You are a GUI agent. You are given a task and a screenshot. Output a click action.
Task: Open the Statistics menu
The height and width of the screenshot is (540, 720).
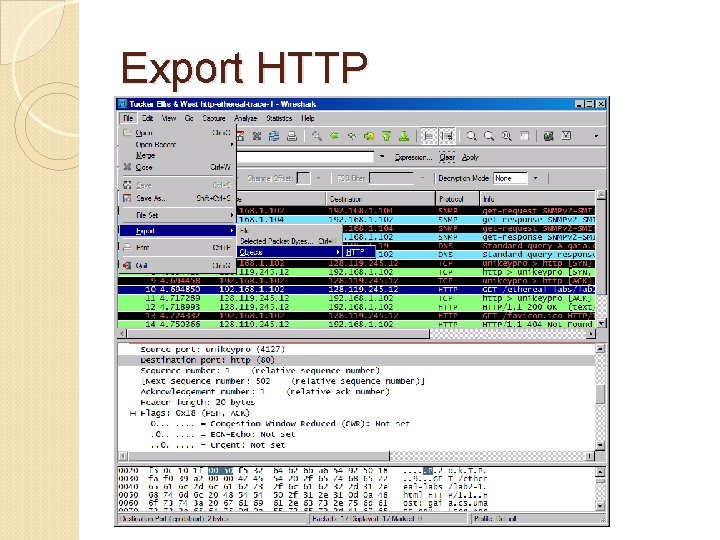279,118
